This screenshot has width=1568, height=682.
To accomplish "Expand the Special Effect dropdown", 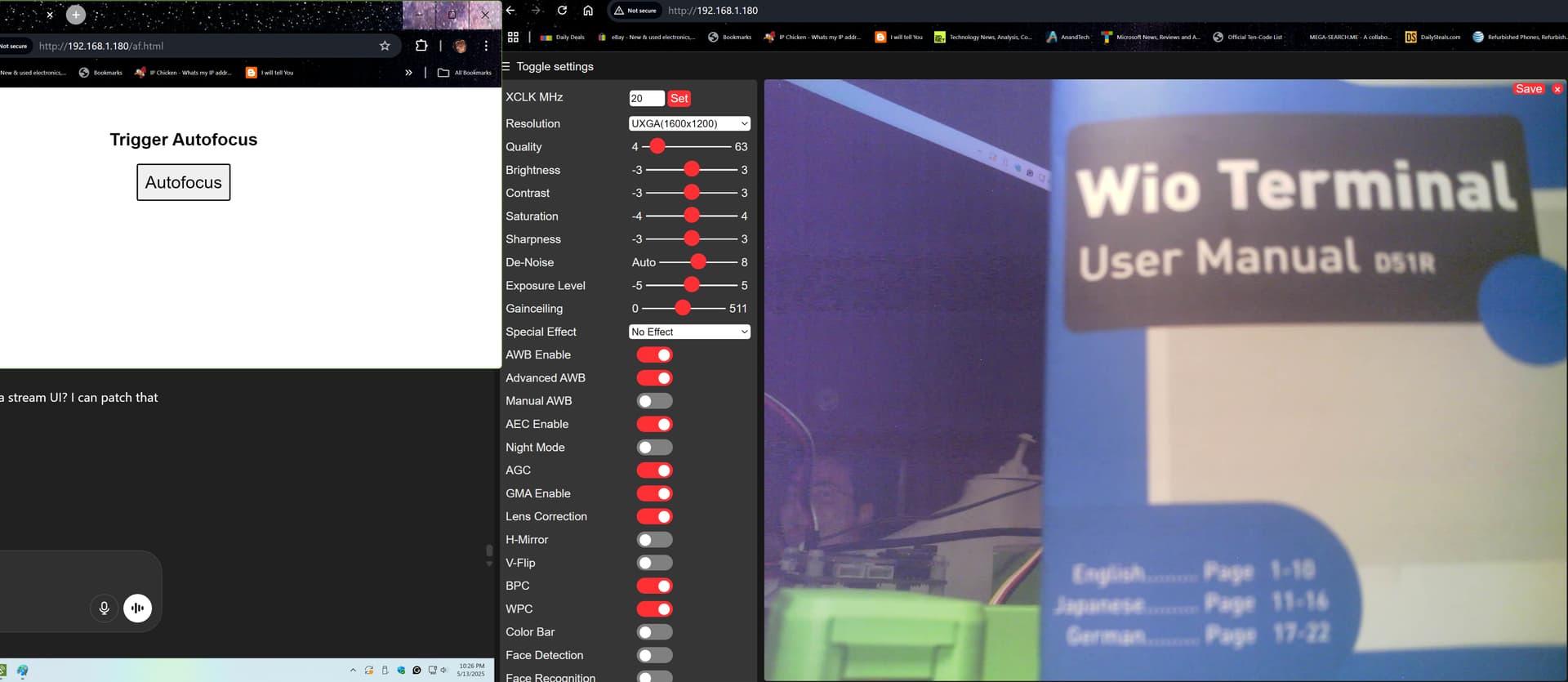I will (689, 332).
